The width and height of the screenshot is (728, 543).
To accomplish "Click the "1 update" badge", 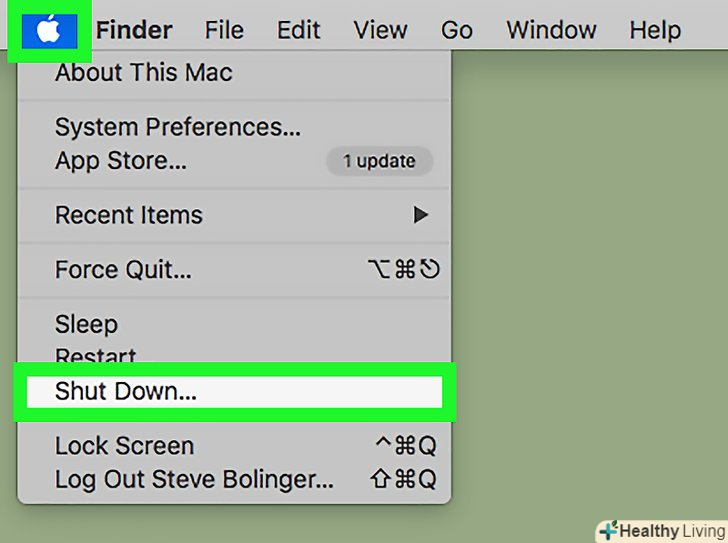I will 379,160.
